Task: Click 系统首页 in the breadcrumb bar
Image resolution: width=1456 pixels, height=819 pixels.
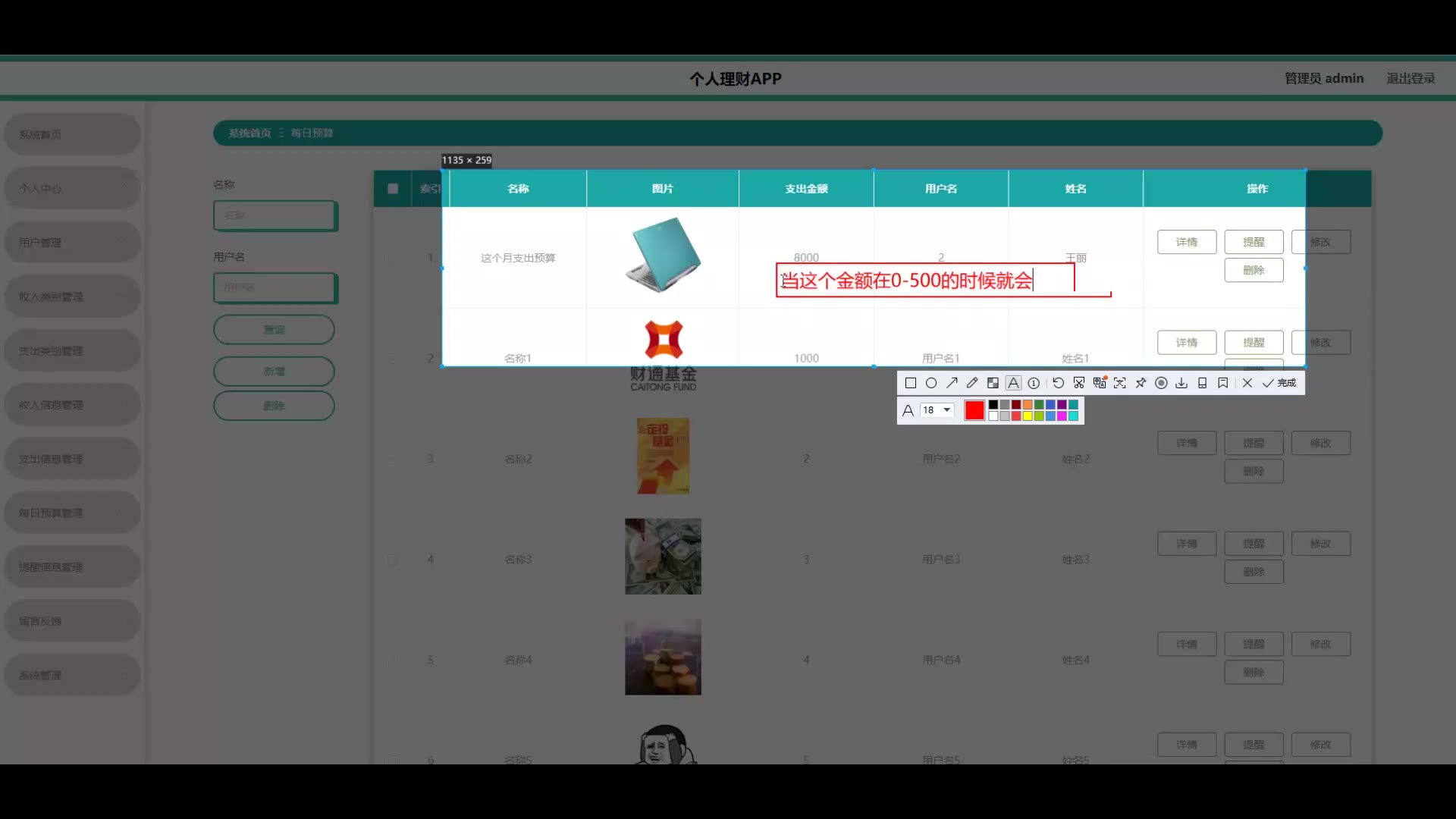Action: click(249, 133)
